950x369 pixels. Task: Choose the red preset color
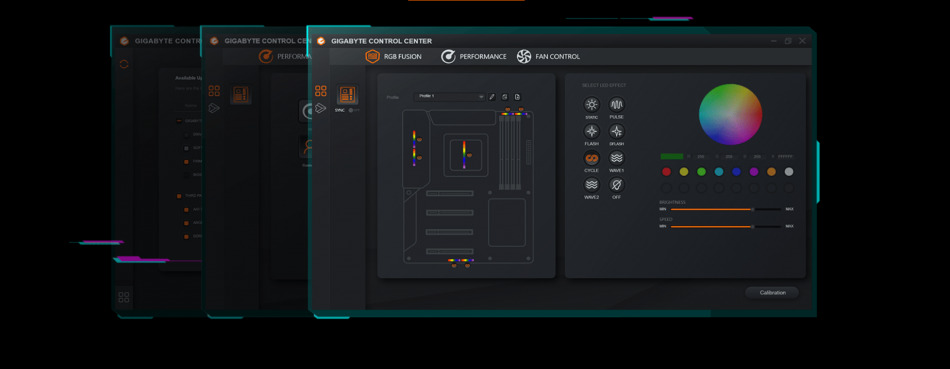[666, 171]
